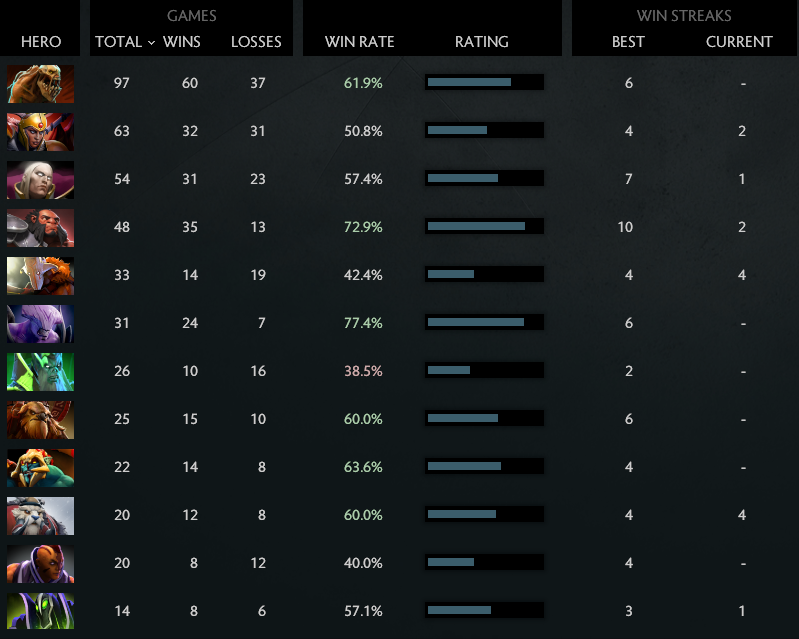
Task: Select Juggernaut portrait in the 33-games row
Action: (x=40, y=276)
